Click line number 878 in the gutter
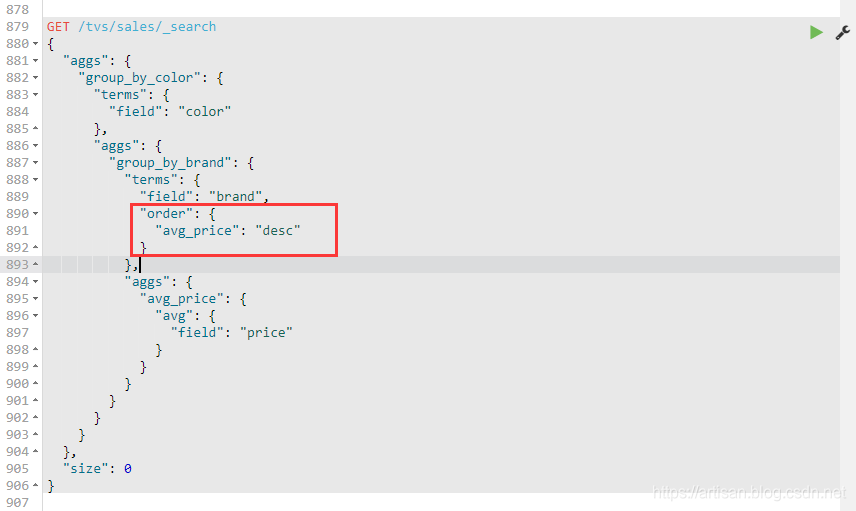Screen dimensions: 856x511 point(16,10)
